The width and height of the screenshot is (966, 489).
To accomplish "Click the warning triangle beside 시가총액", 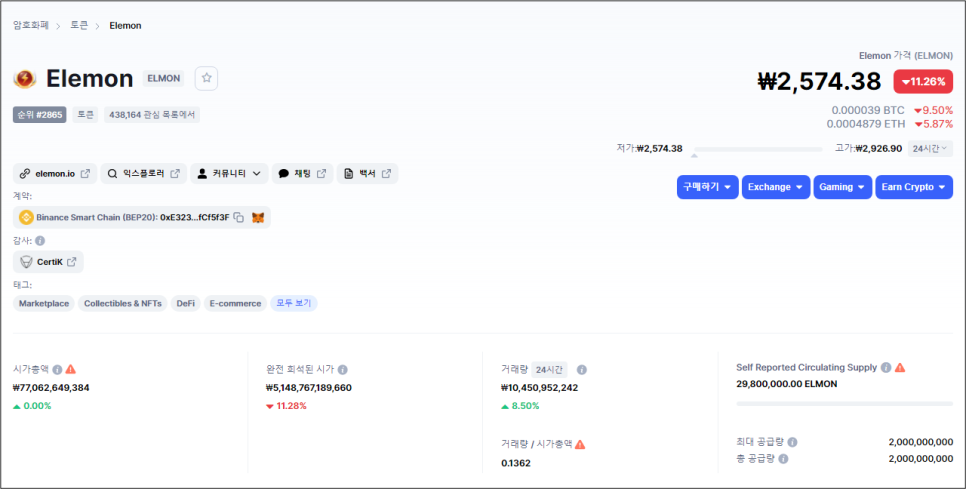I will pyautogui.click(x=71, y=370).
